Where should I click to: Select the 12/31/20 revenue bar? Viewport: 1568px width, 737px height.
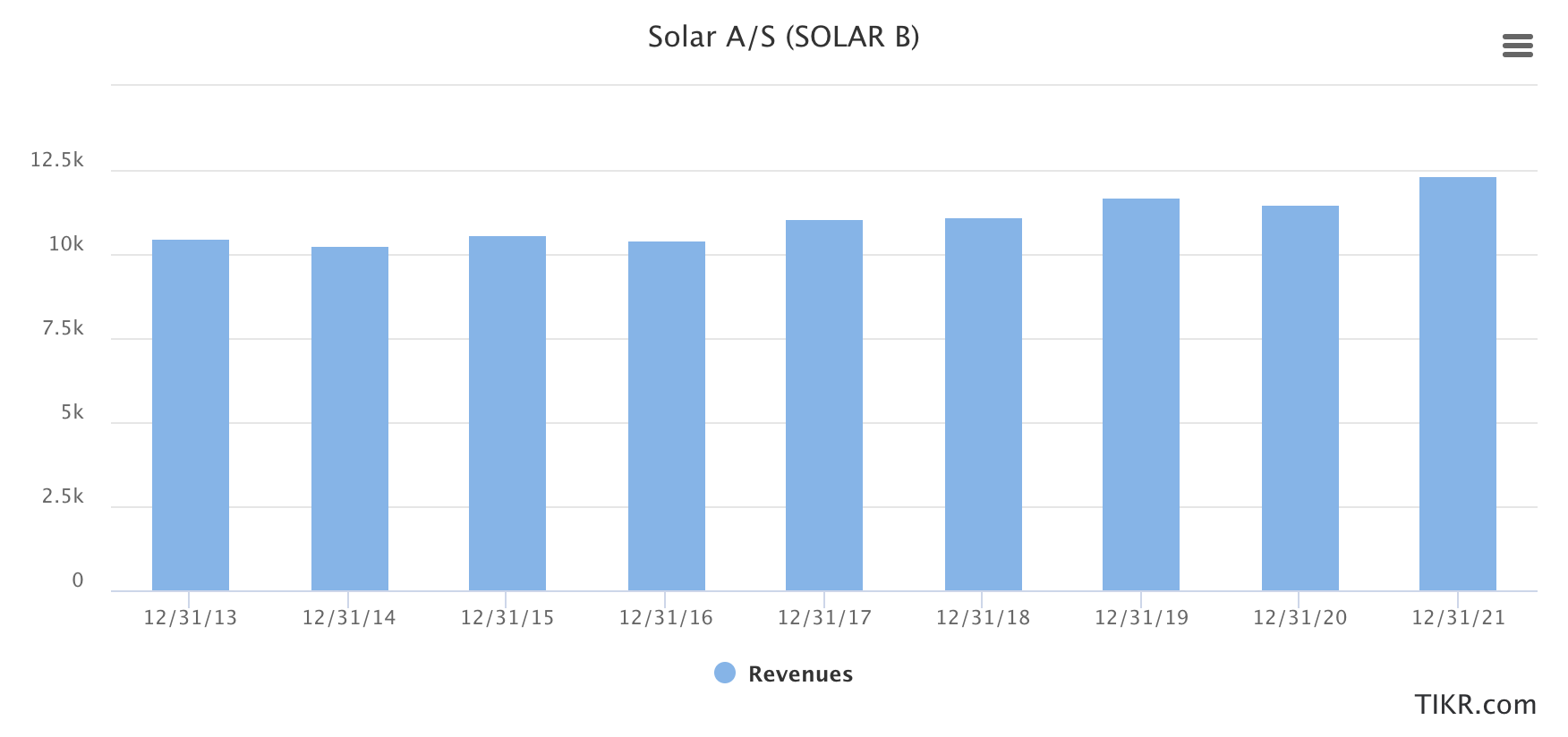[1300, 398]
